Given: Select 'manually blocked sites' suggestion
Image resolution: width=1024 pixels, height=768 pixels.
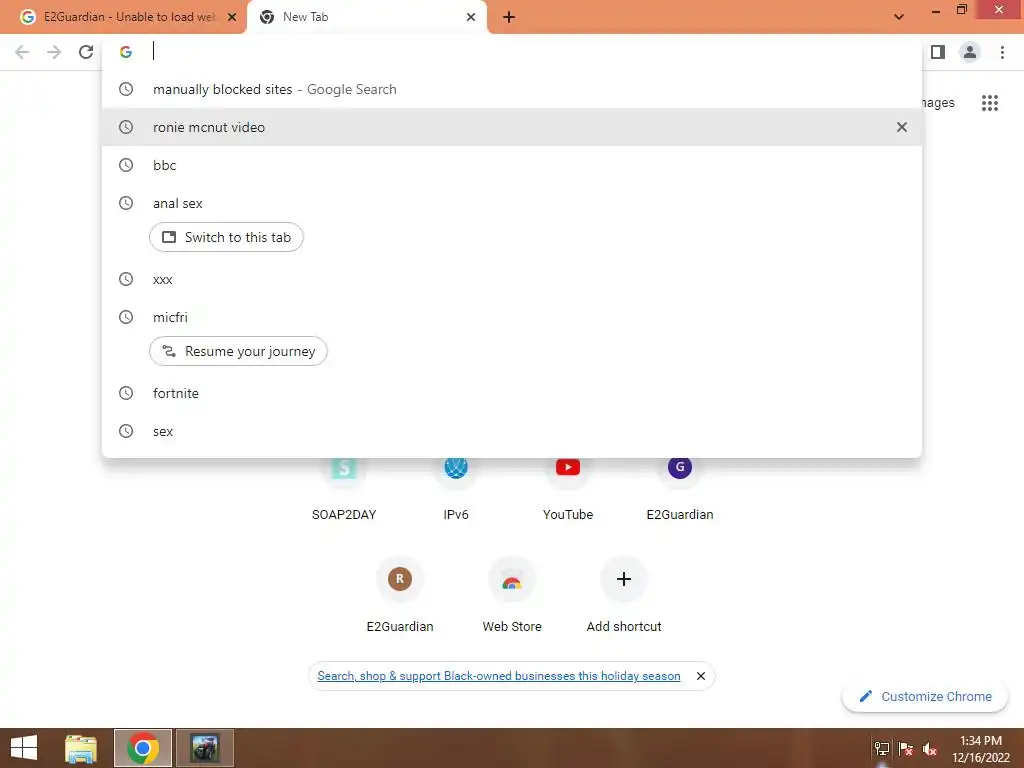Looking at the screenshot, I should click(x=512, y=89).
